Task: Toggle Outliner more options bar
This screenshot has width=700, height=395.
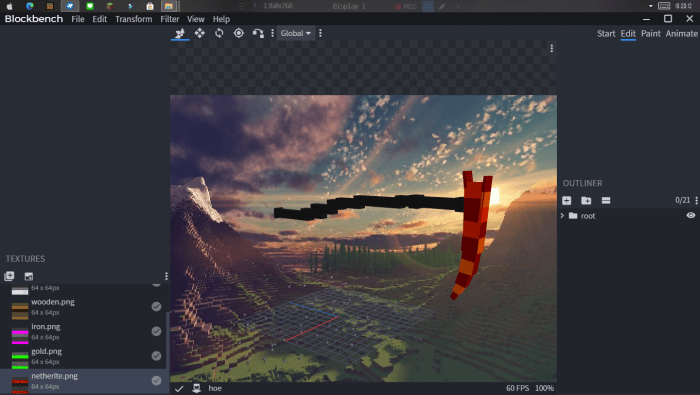Action: click(606, 201)
